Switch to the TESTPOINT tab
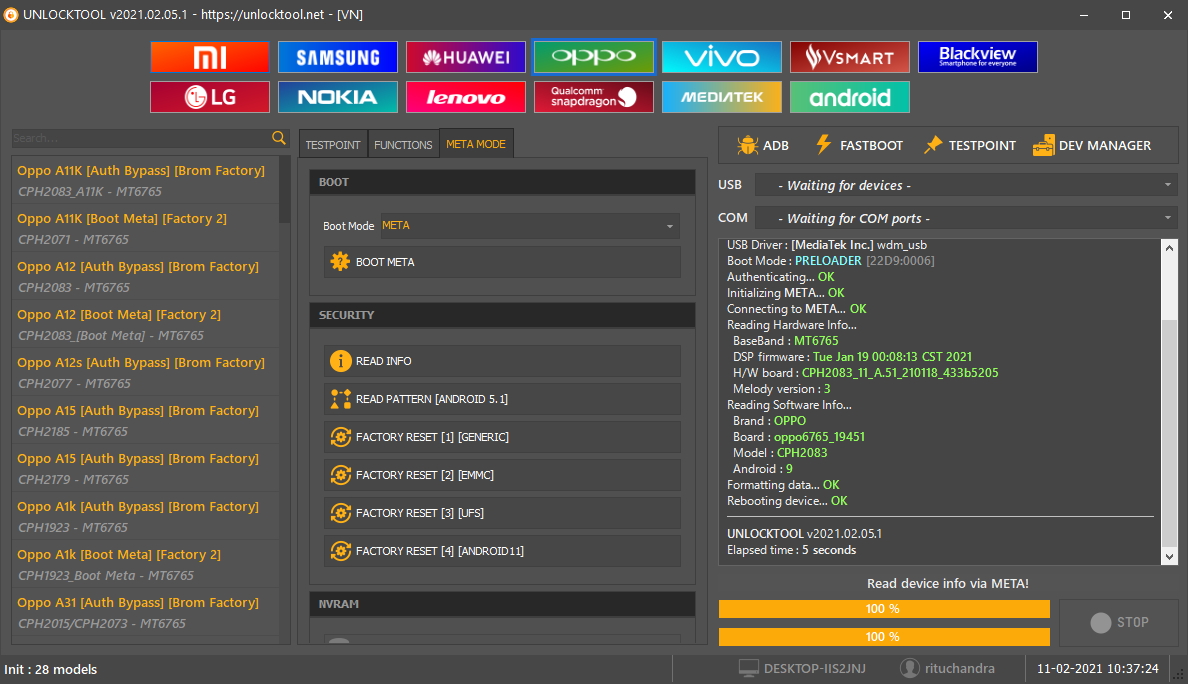The height and width of the screenshot is (684, 1188). pos(333,145)
